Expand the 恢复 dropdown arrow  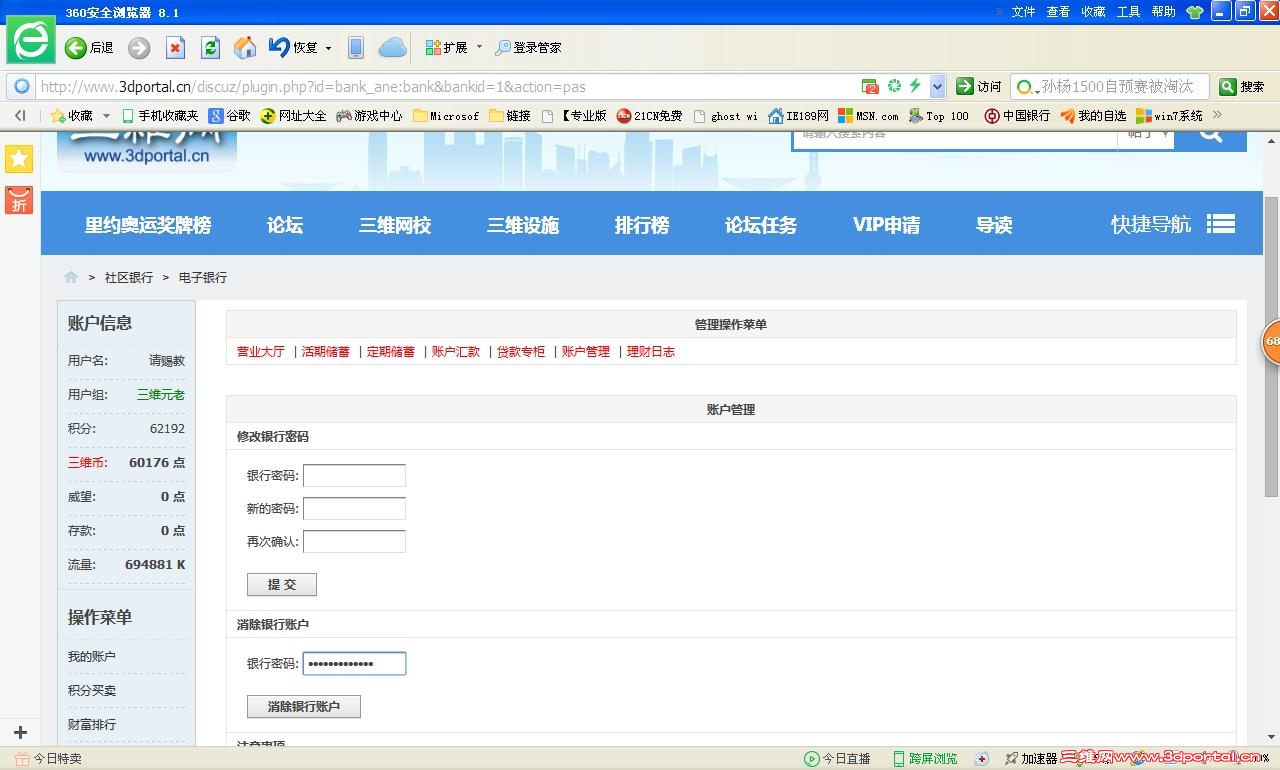(x=328, y=48)
